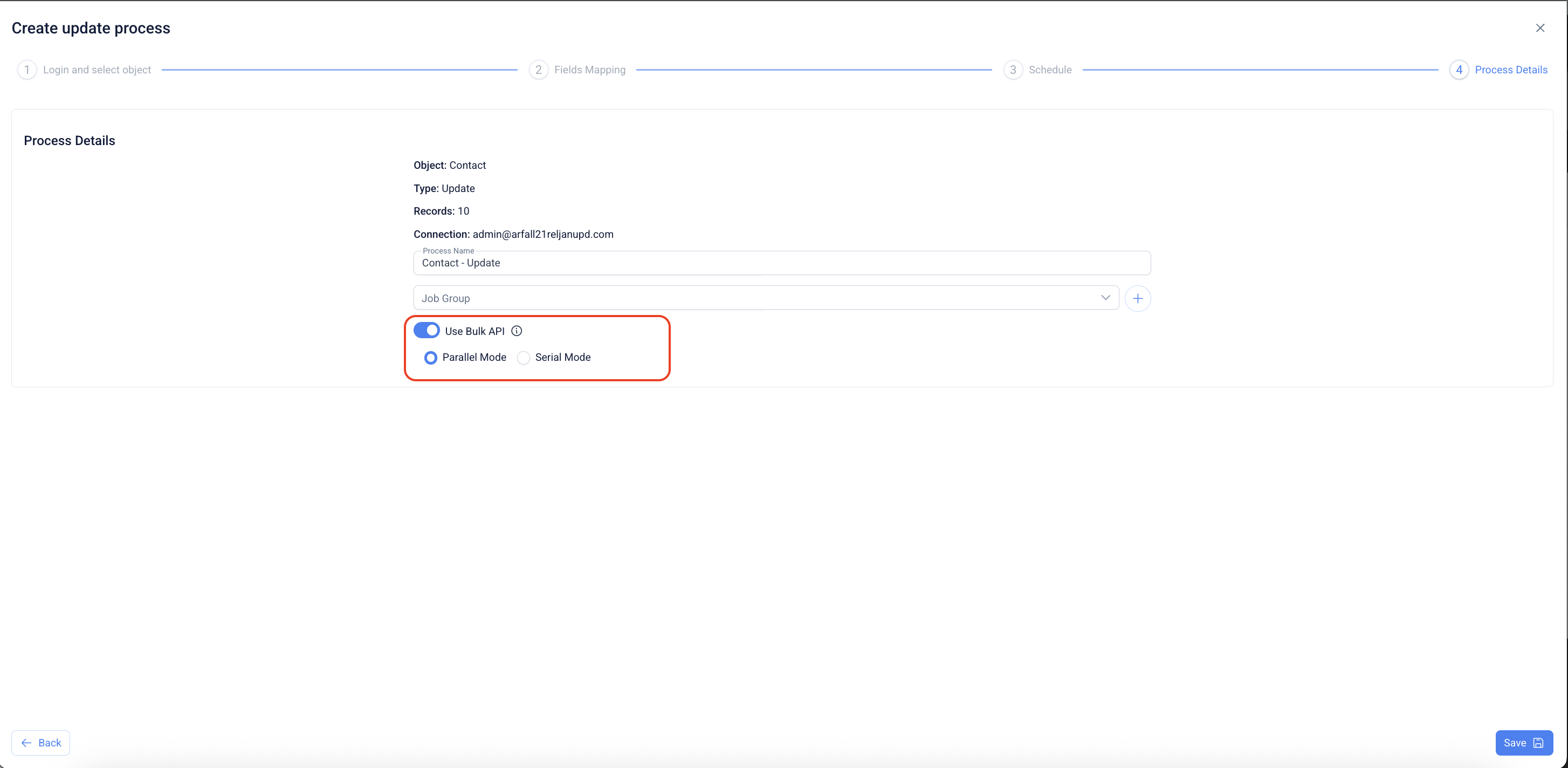Click the step 3 circle icon
The width and height of the screenshot is (1568, 768).
tap(1013, 70)
